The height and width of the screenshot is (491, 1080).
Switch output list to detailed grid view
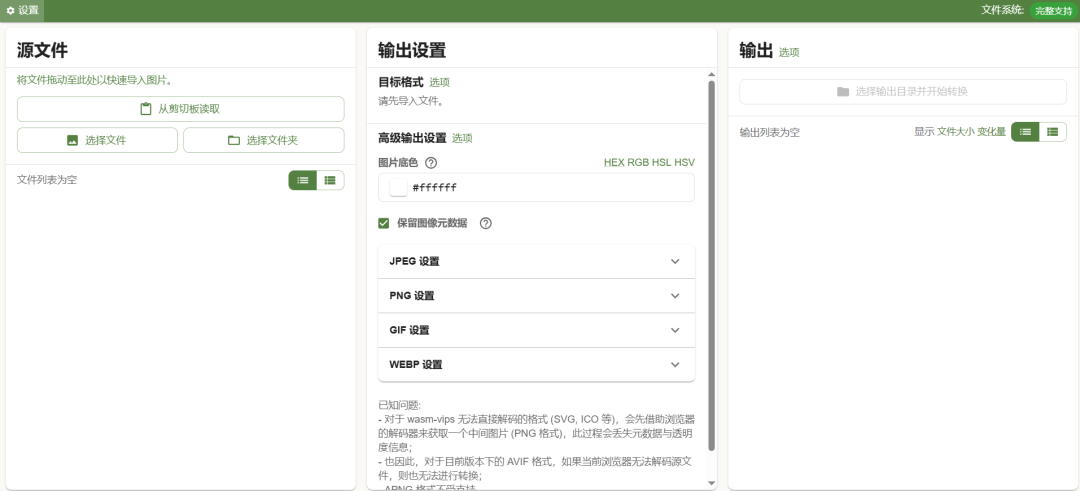pos(1052,132)
